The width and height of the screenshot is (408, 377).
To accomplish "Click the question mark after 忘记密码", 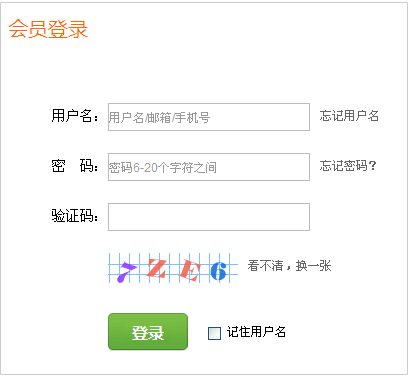I will pos(373,166).
